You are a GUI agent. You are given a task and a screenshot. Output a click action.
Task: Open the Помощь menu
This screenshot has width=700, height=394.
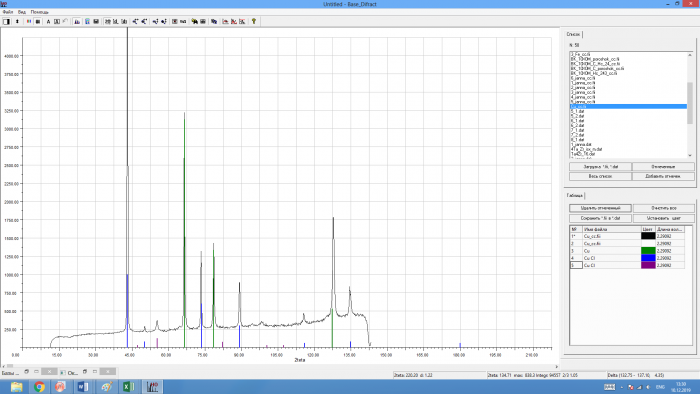39,12
